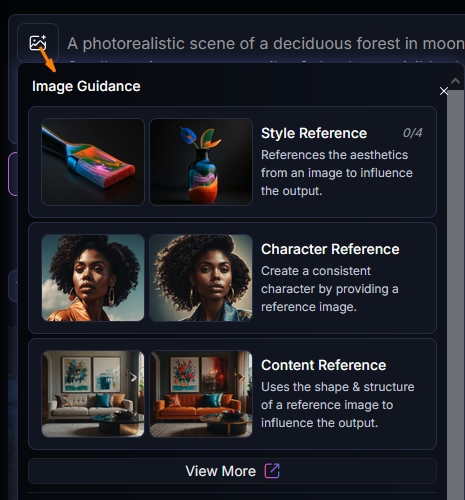Click the Style Reference description text
Image resolution: width=465 pixels, height=500 pixels.
(x=337, y=173)
